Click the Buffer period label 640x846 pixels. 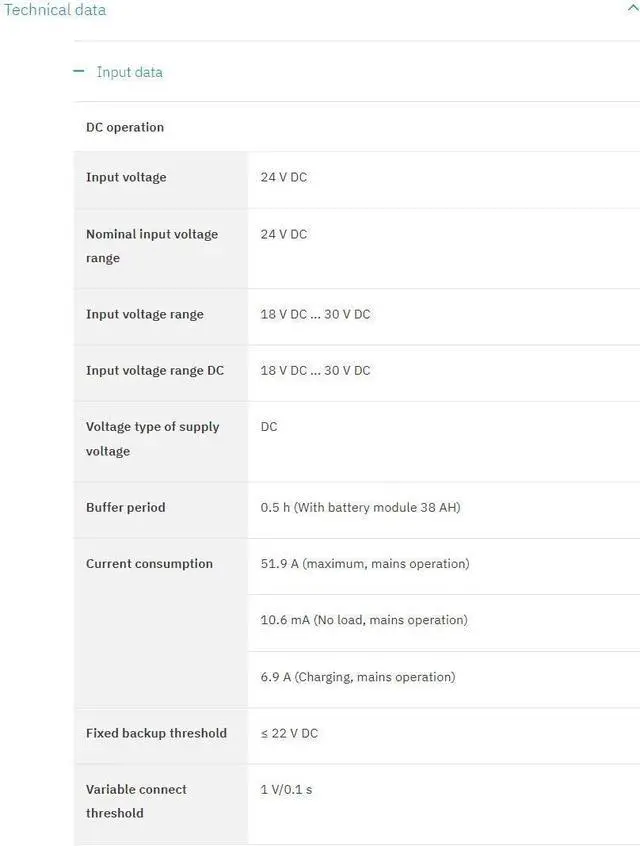coord(126,508)
